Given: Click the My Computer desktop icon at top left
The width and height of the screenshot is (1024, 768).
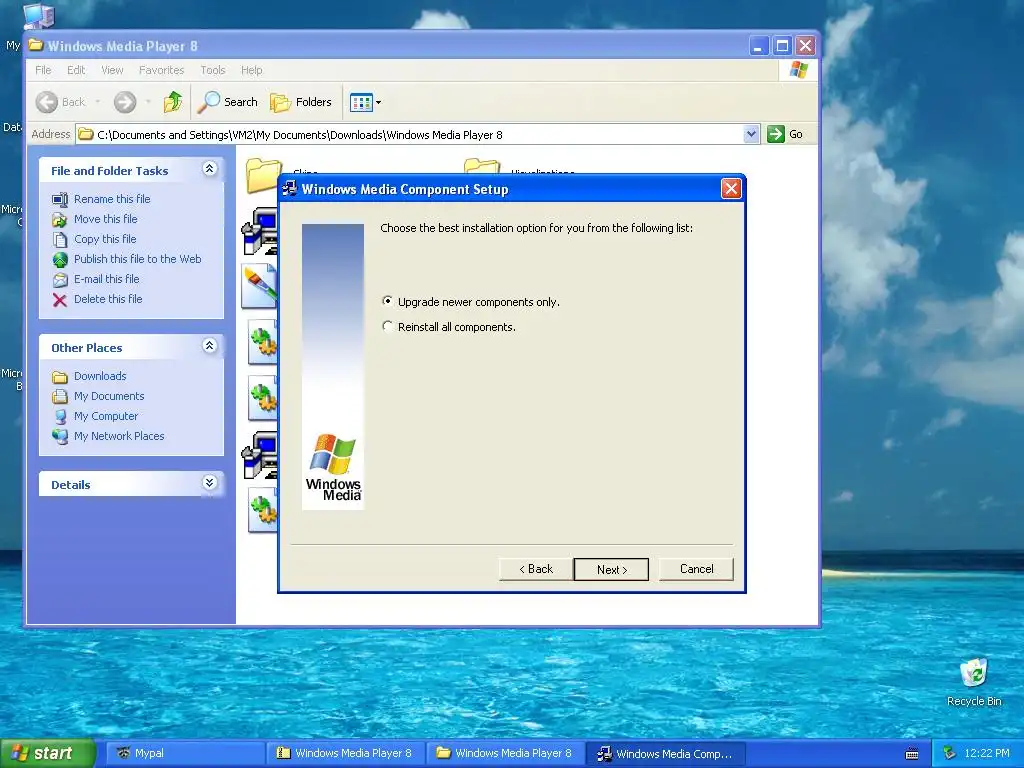Looking at the screenshot, I should pyautogui.click(x=38, y=16).
